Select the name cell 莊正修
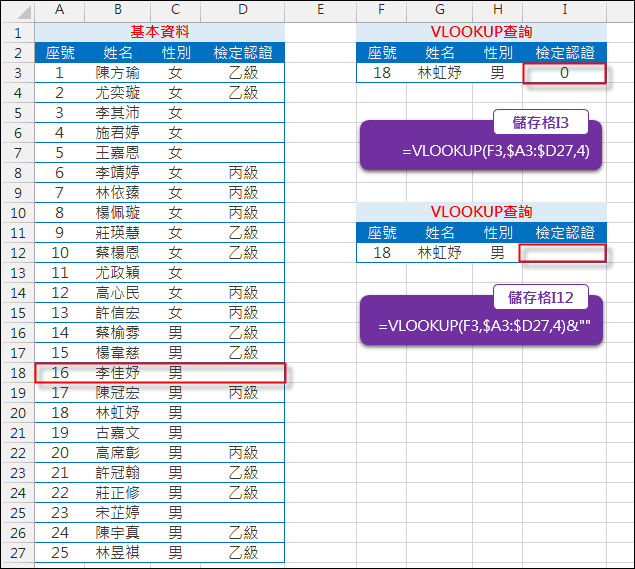Screen dimensions: 635x569 tap(117, 493)
